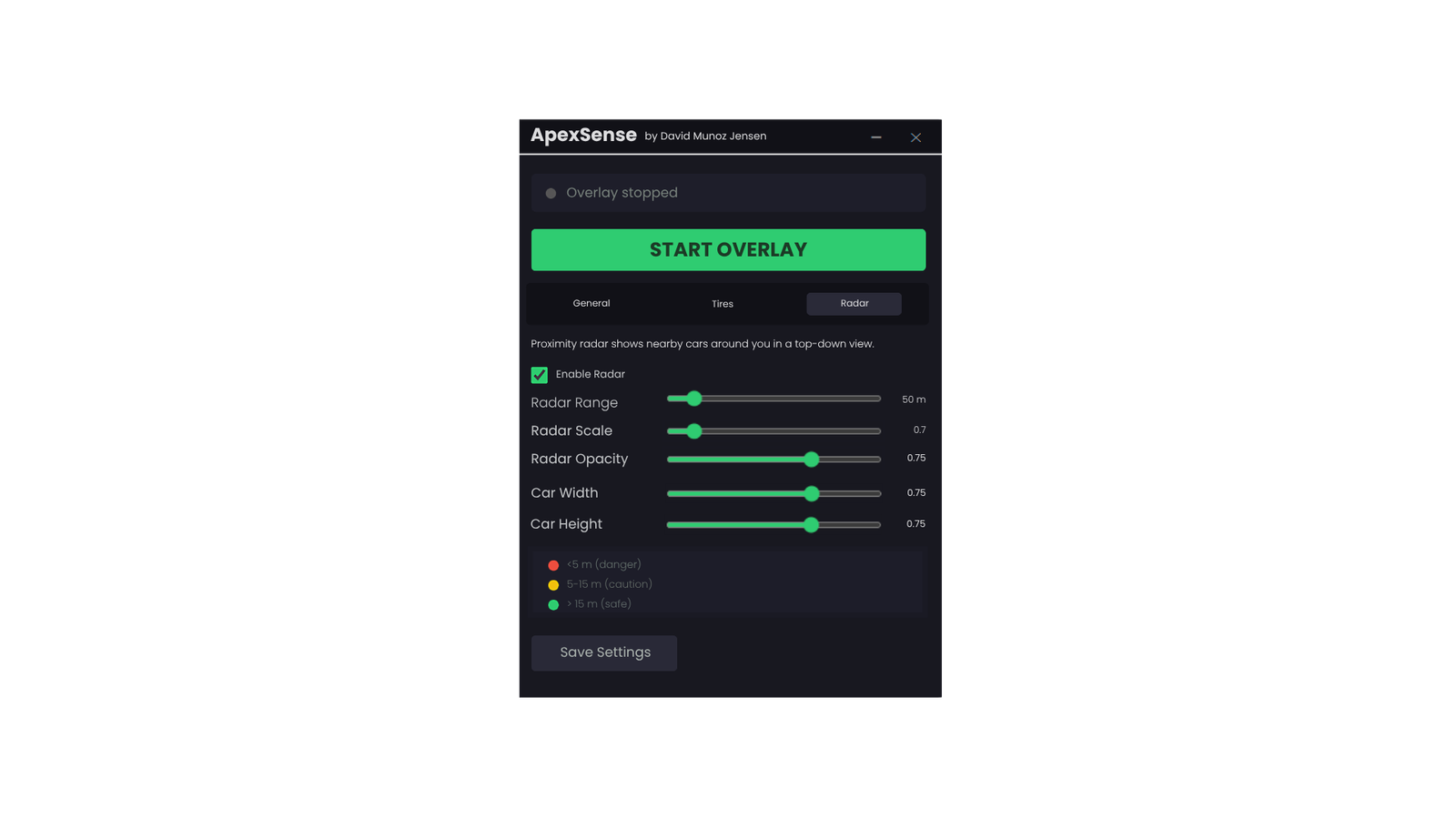This screenshot has height=819, width=1456.
Task: Adjust the Radar Range slider
Action: [694, 399]
